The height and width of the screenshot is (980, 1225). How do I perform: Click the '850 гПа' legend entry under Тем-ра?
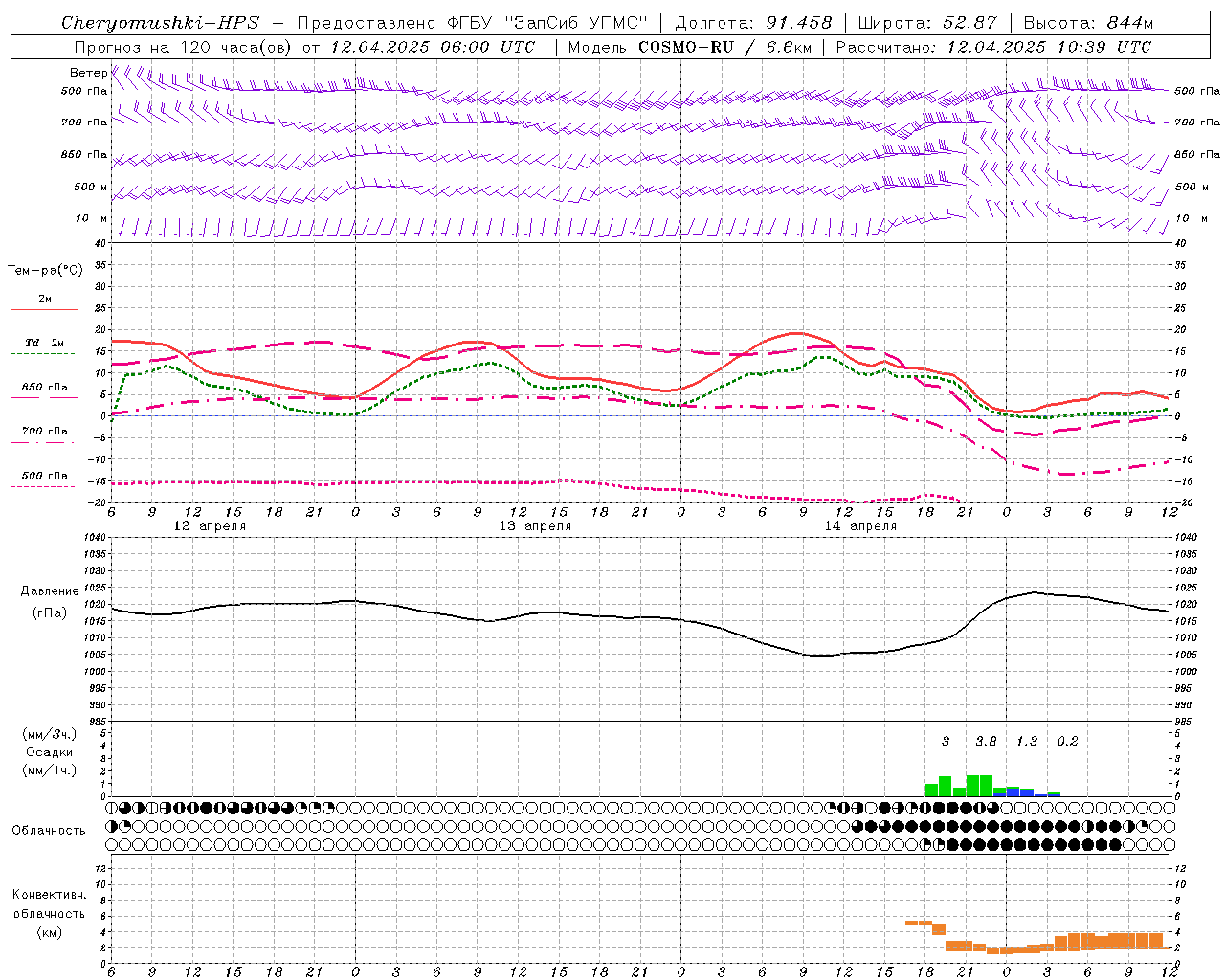(44, 388)
